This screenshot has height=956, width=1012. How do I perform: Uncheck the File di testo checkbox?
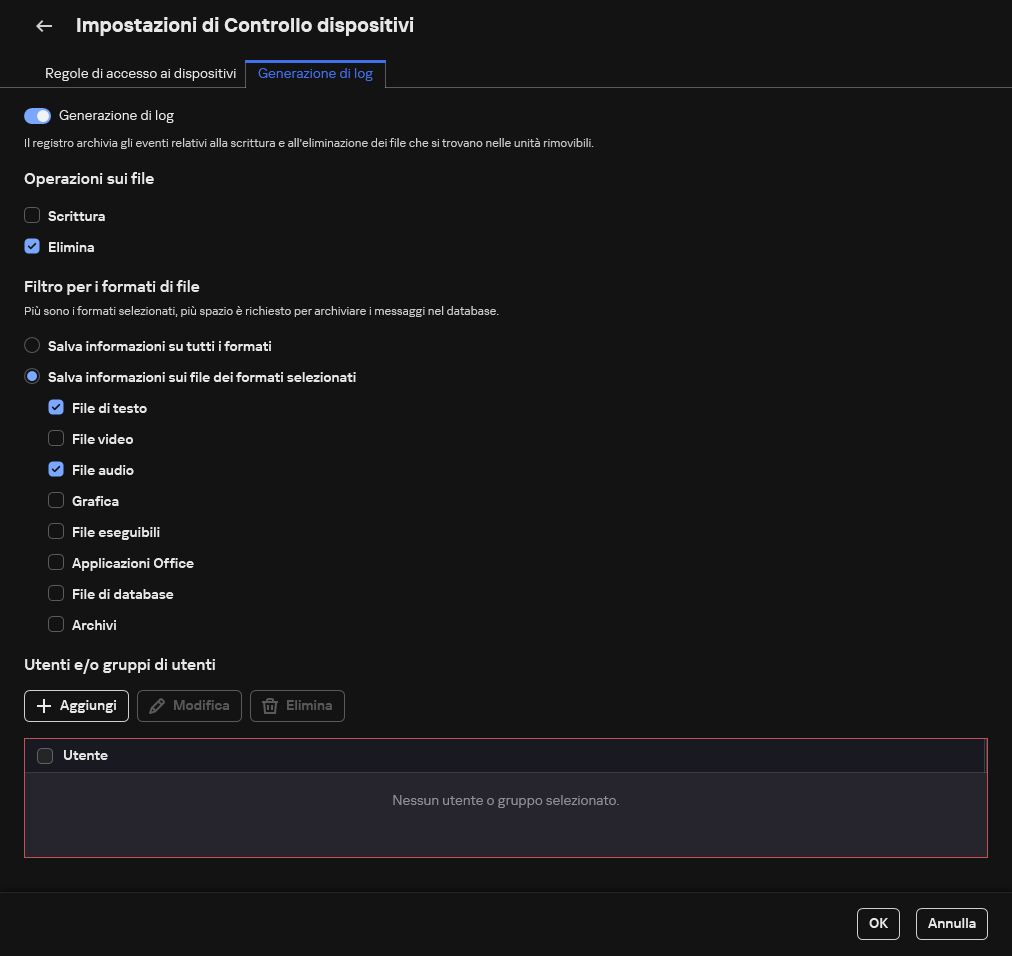click(x=56, y=407)
